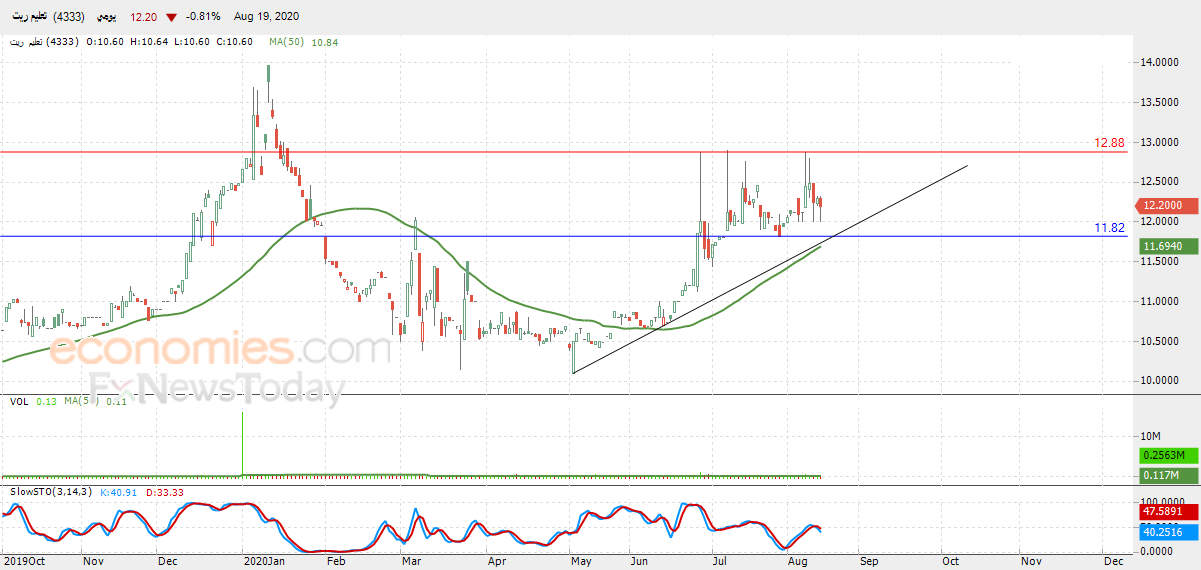Click the 13.0000 price axis label
Image resolution: width=1201 pixels, height=570 pixels.
pyautogui.click(x=1161, y=142)
